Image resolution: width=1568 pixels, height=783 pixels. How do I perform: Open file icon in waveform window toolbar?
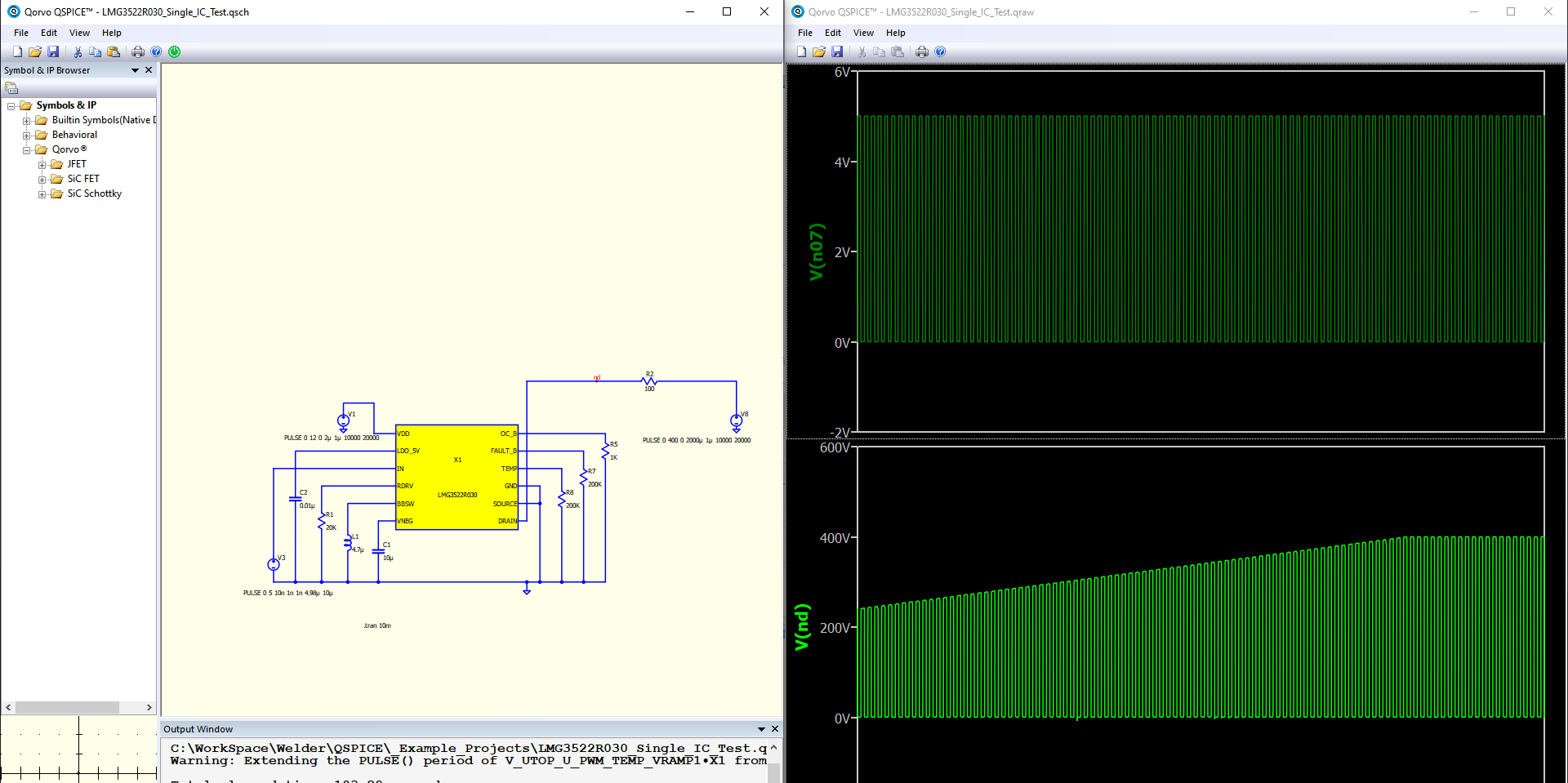pyautogui.click(x=819, y=51)
